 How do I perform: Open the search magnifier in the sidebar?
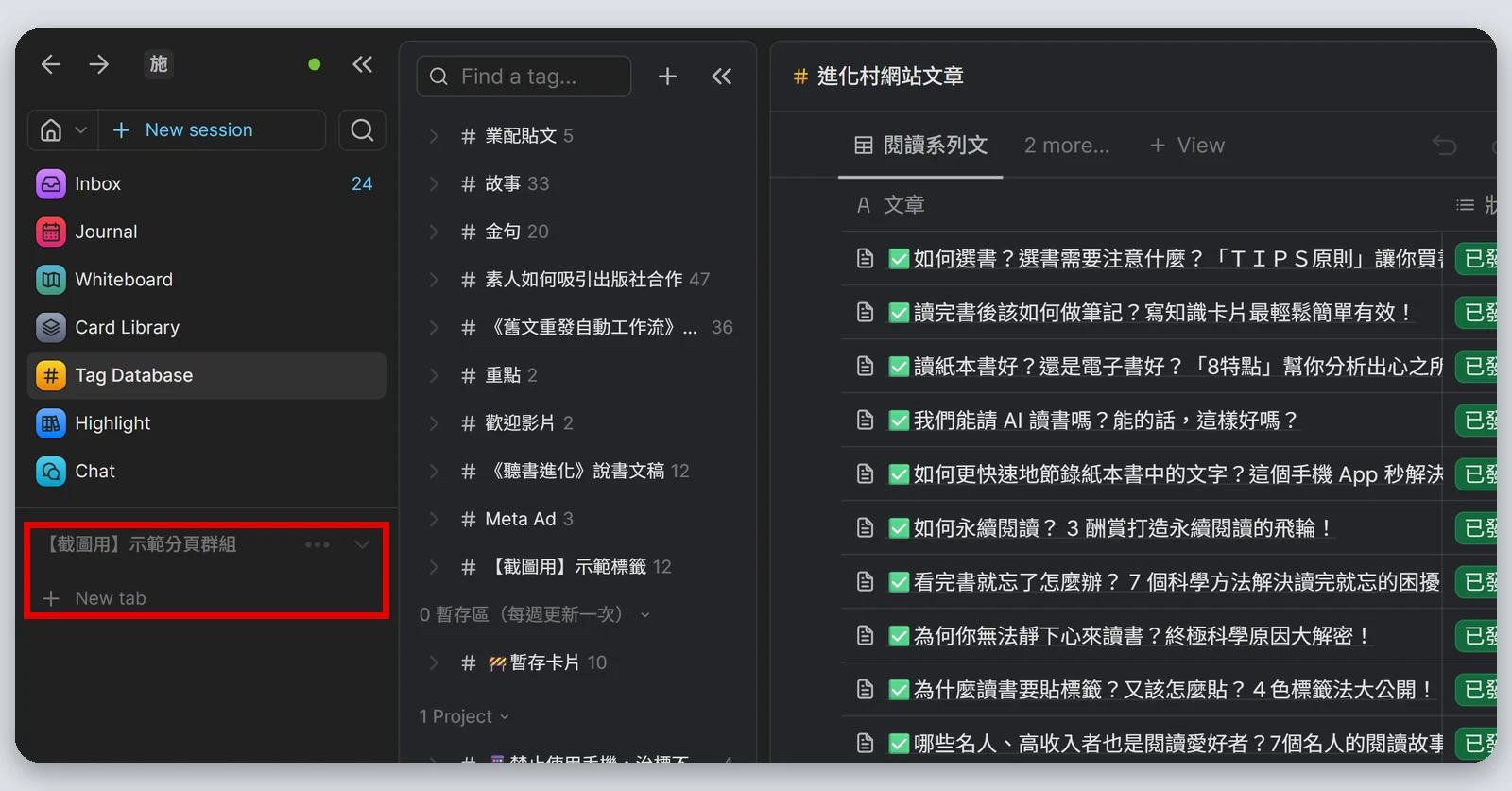coord(362,130)
